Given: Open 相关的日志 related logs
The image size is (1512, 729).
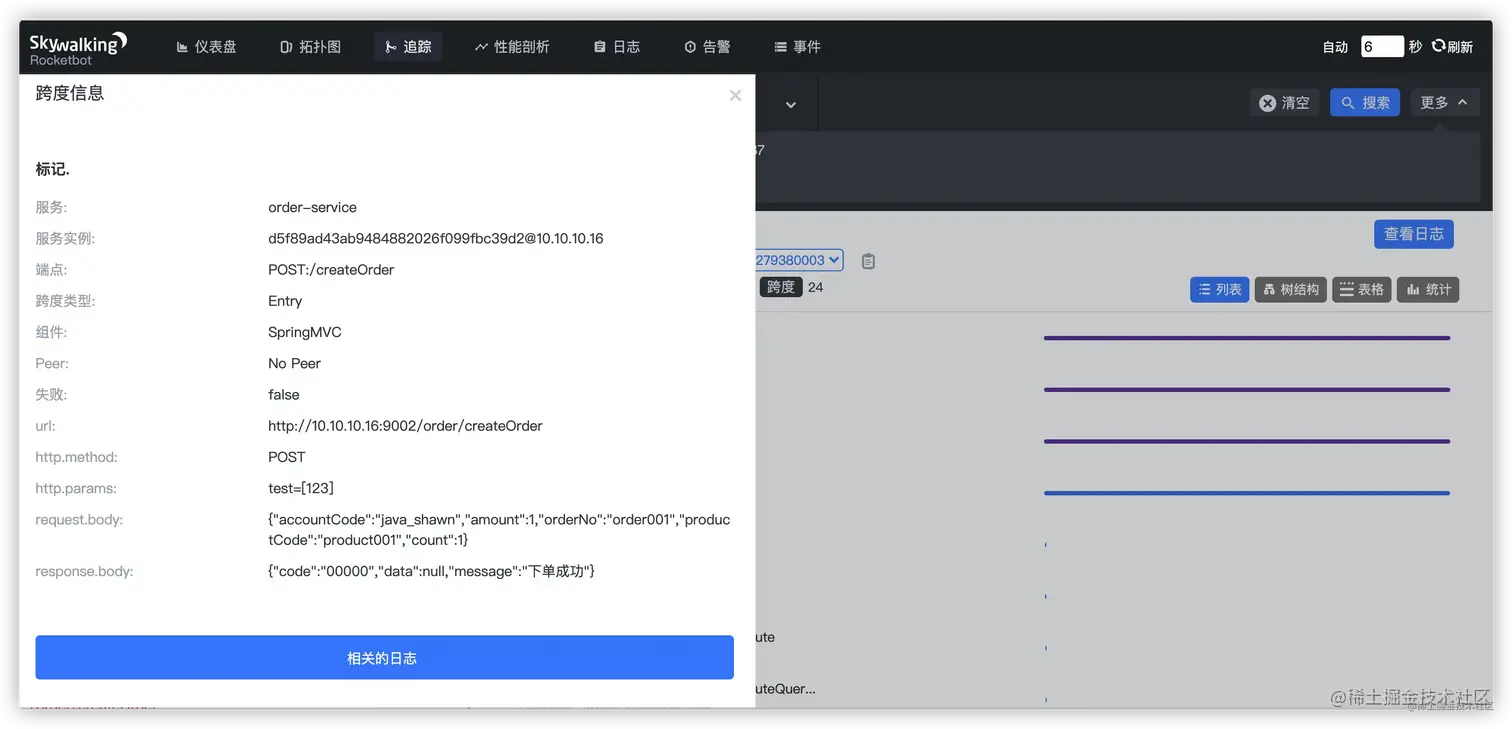Looking at the screenshot, I should (385, 658).
